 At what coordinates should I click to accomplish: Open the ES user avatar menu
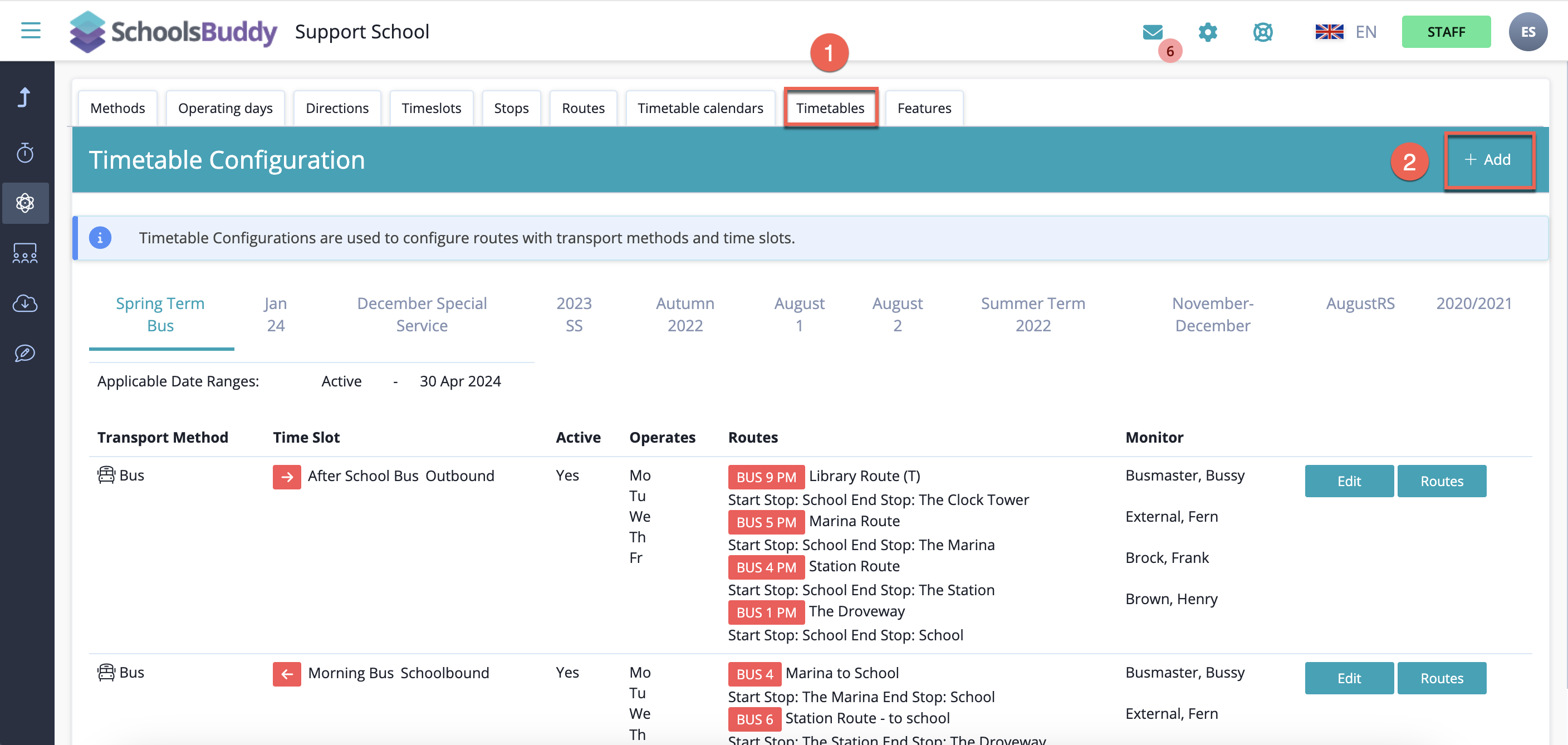[x=1527, y=32]
